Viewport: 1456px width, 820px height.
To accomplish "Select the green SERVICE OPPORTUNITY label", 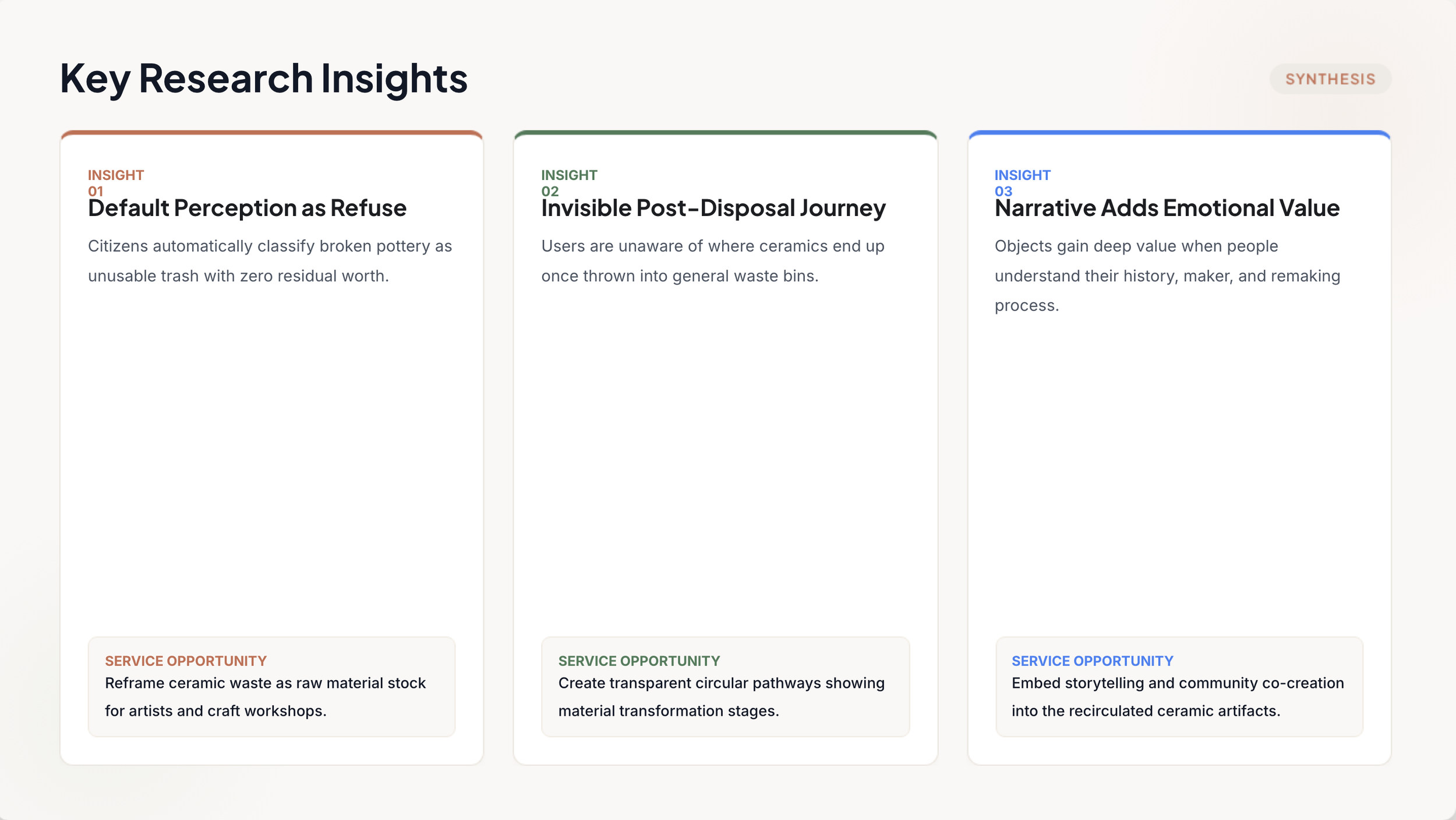I will click(x=639, y=661).
